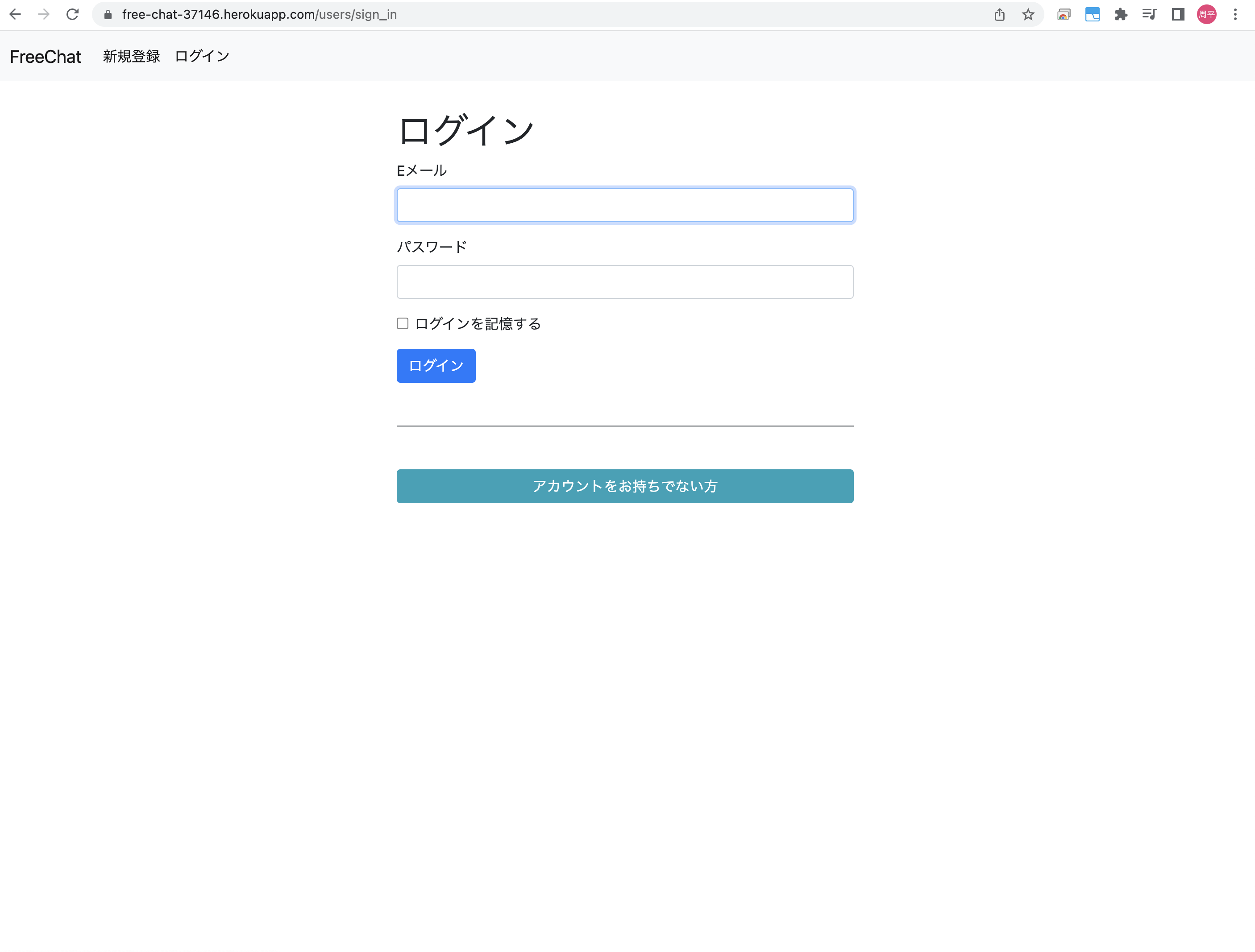Enable the ログインを記憶する checkbox
This screenshot has height=952, width=1255.
coord(402,323)
